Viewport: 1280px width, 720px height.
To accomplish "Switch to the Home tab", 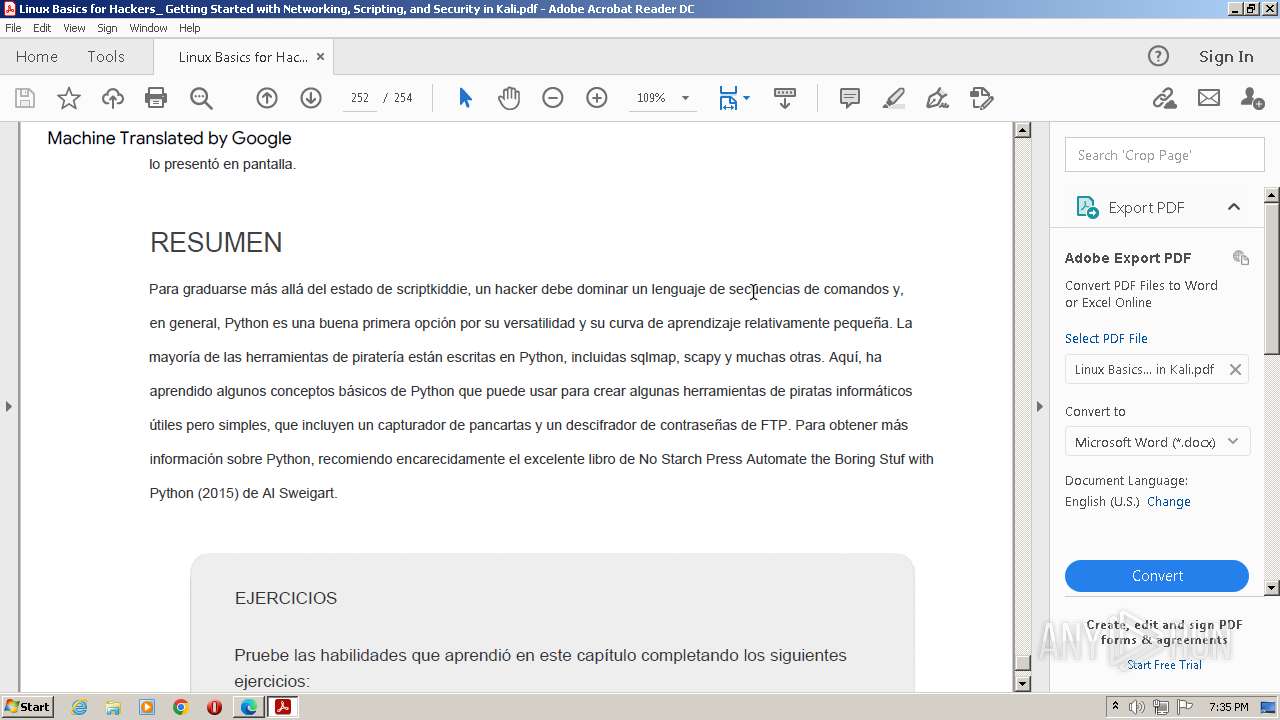I will [37, 57].
